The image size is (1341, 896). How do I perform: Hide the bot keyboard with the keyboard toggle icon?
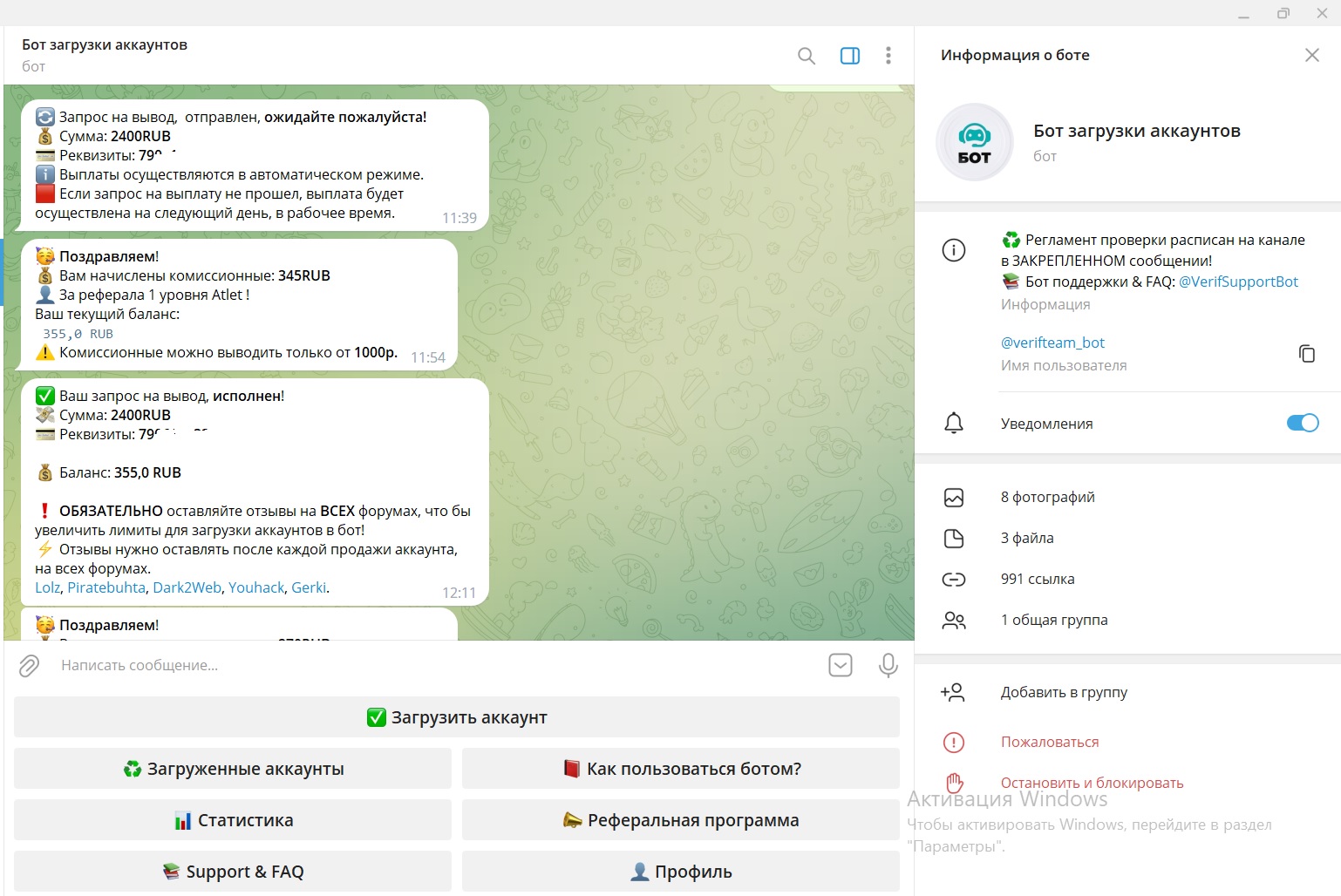pos(840,665)
